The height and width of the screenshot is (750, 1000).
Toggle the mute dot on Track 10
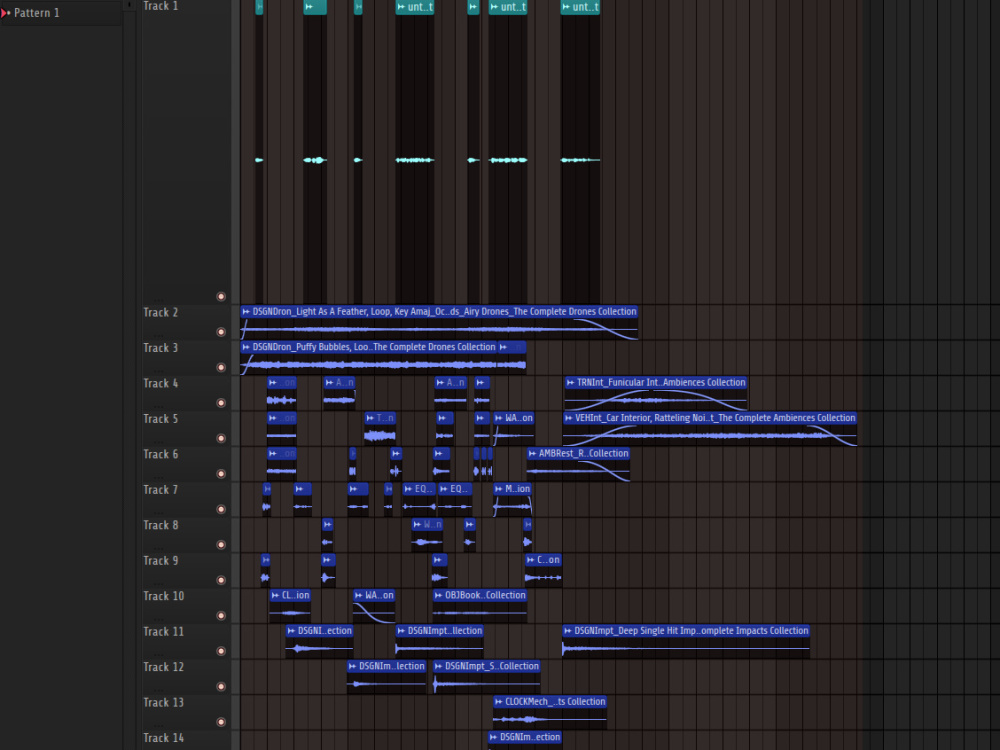coord(221,615)
